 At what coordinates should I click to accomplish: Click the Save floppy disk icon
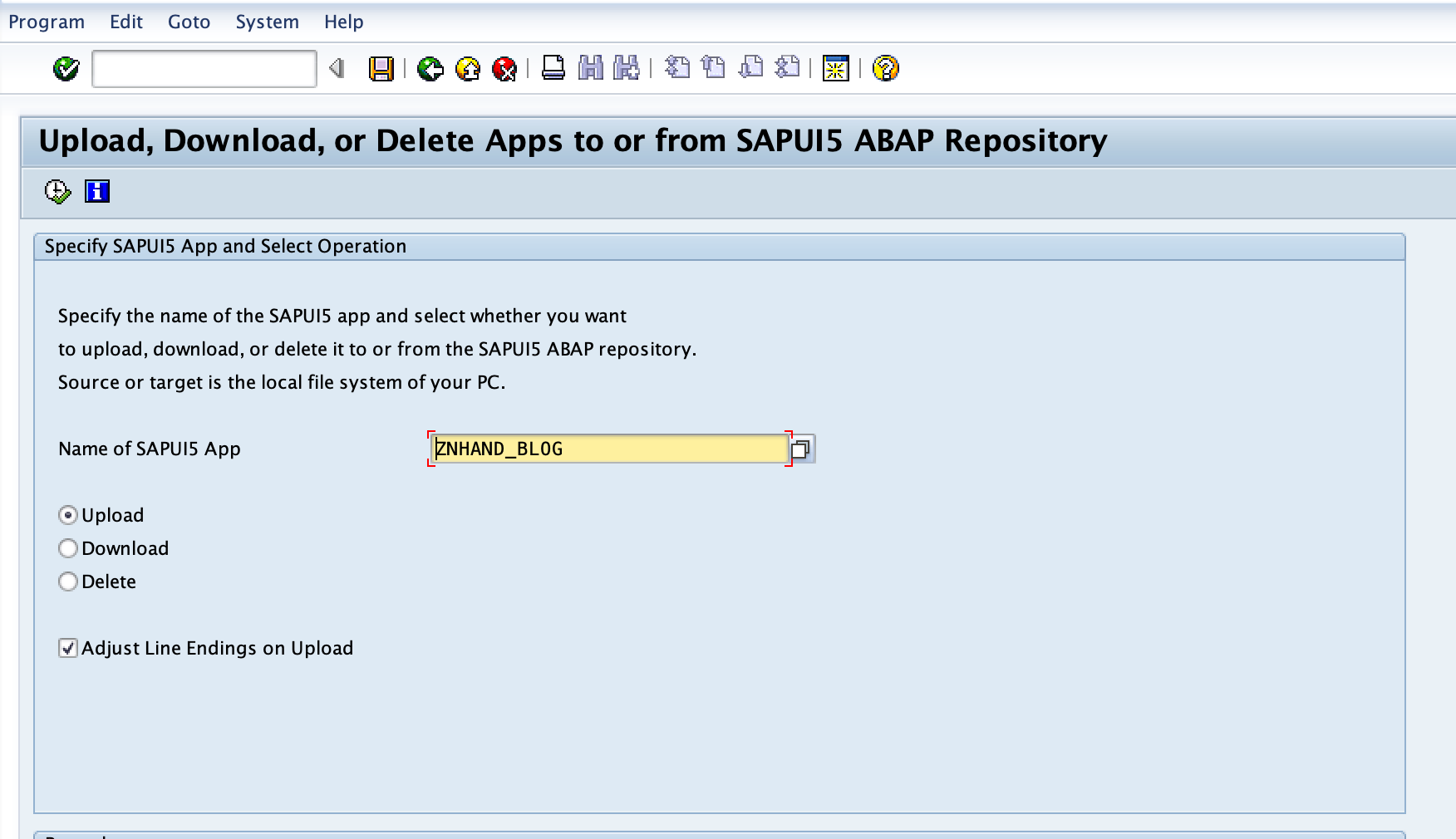coord(381,68)
